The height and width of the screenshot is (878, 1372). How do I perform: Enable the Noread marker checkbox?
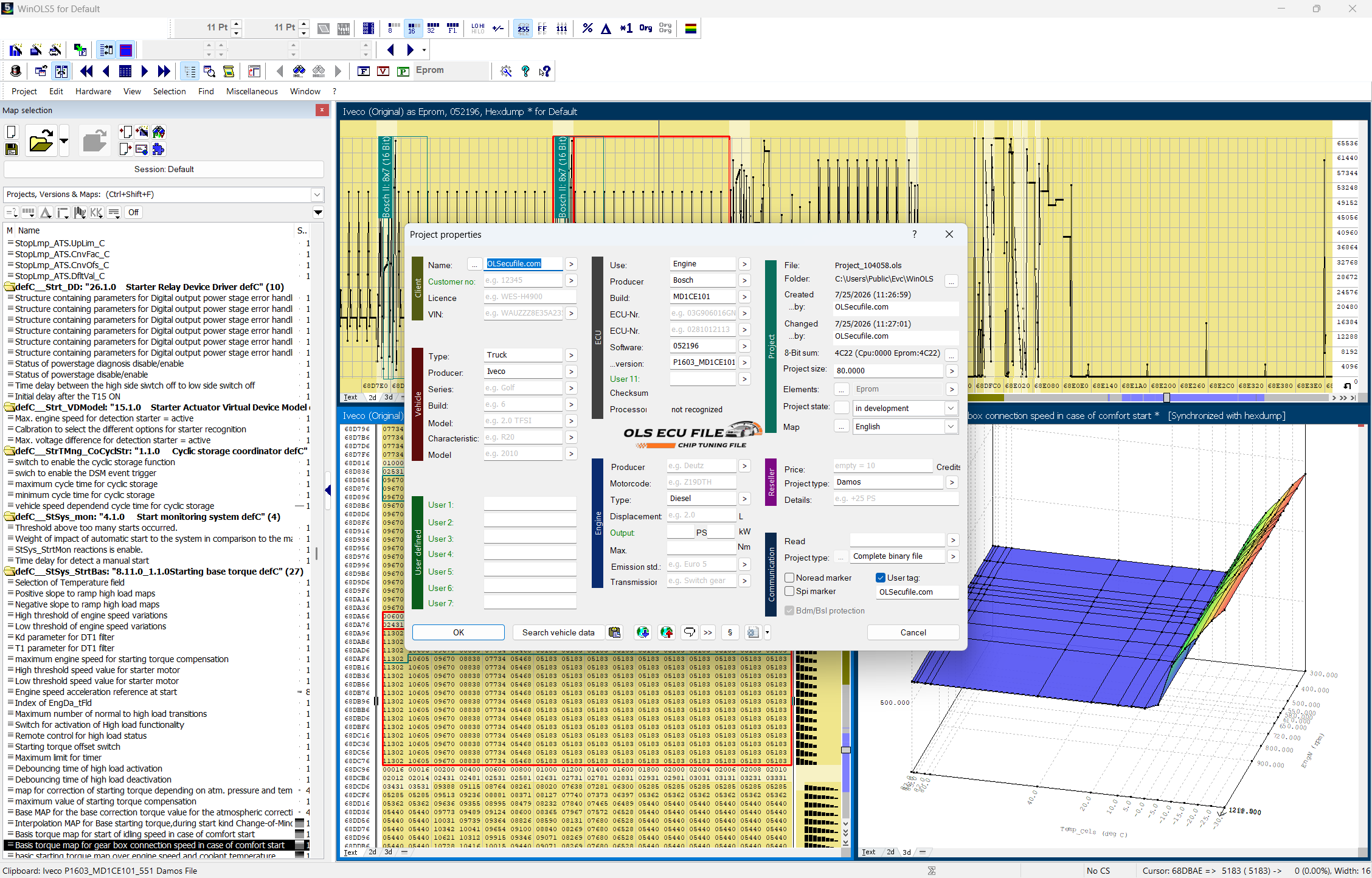(x=789, y=578)
